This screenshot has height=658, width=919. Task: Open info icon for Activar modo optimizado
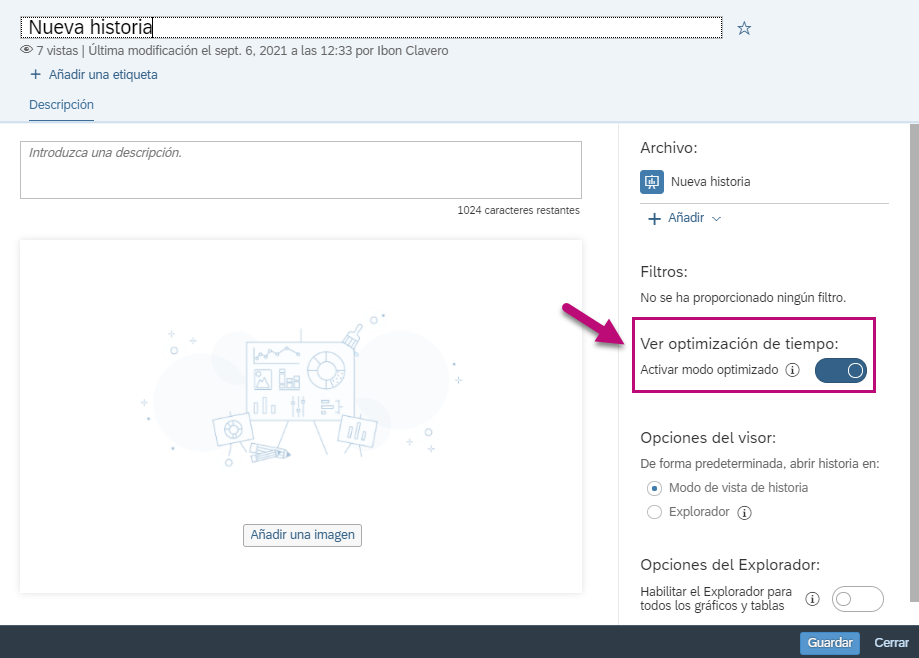(x=792, y=370)
